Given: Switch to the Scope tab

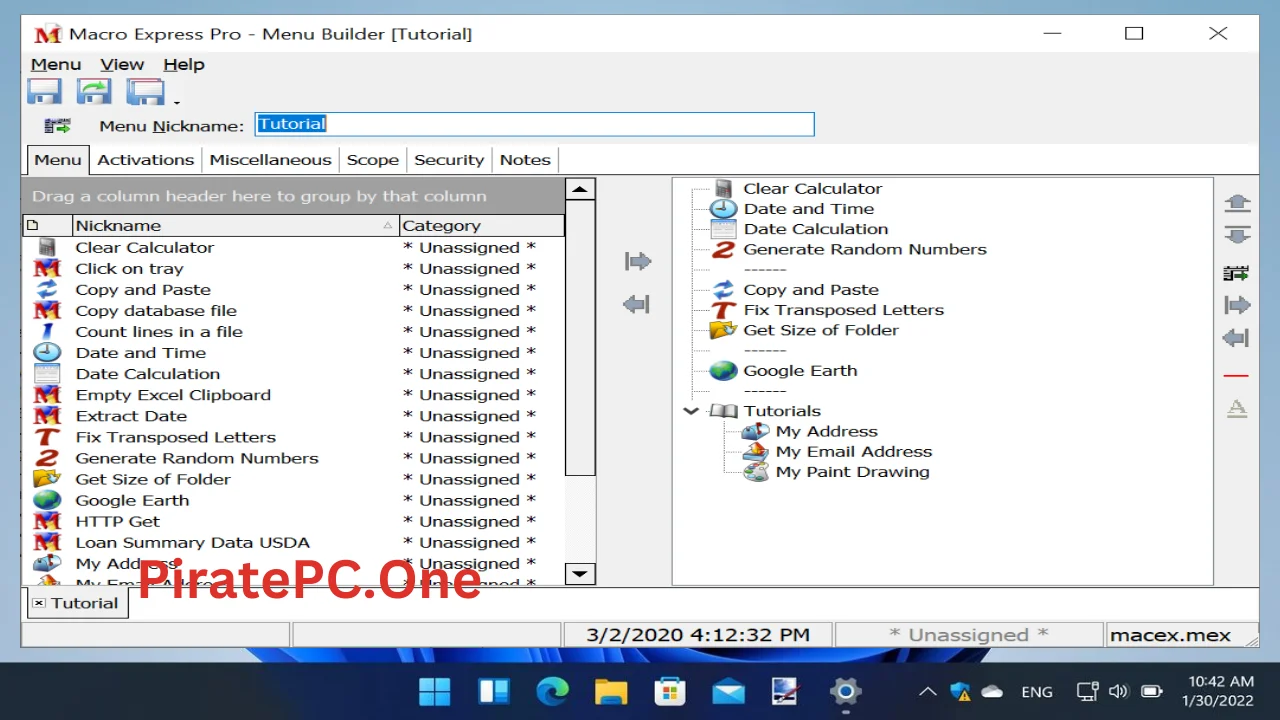Looking at the screenshot, I should [x=373, y=160].
